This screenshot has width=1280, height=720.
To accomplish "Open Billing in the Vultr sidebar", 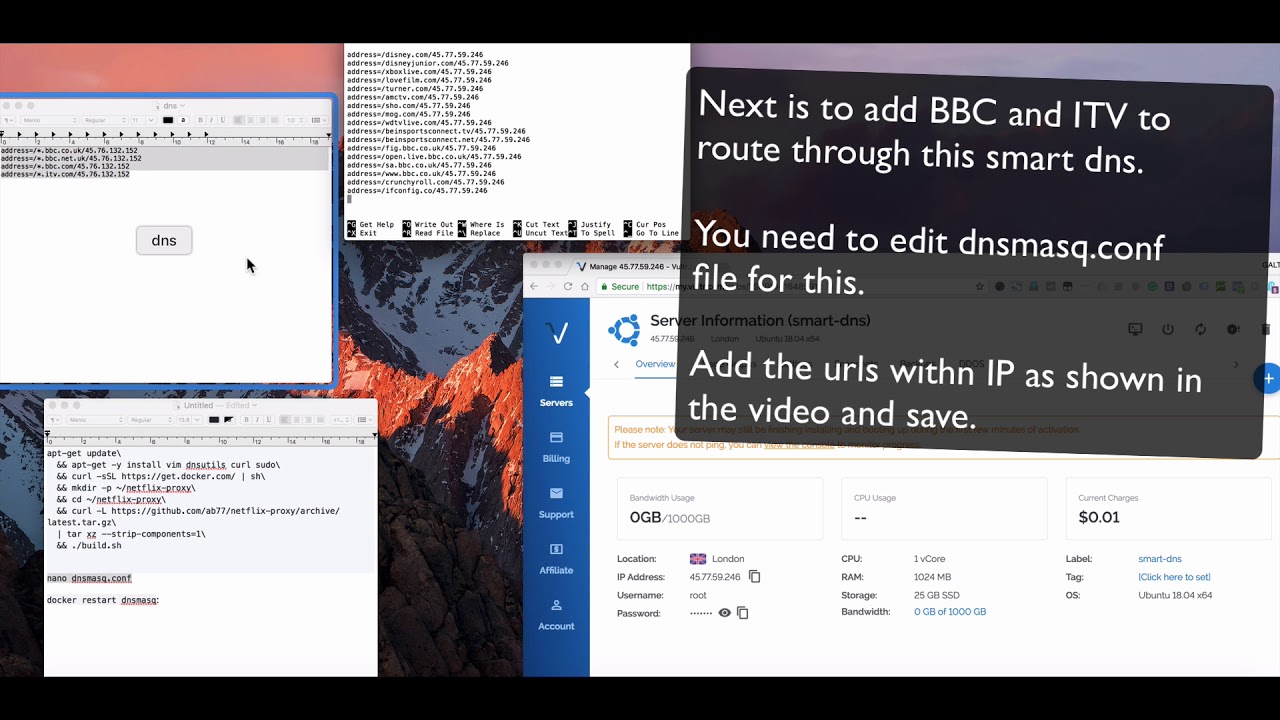I will pyautogui.click(x=556, y=447).
